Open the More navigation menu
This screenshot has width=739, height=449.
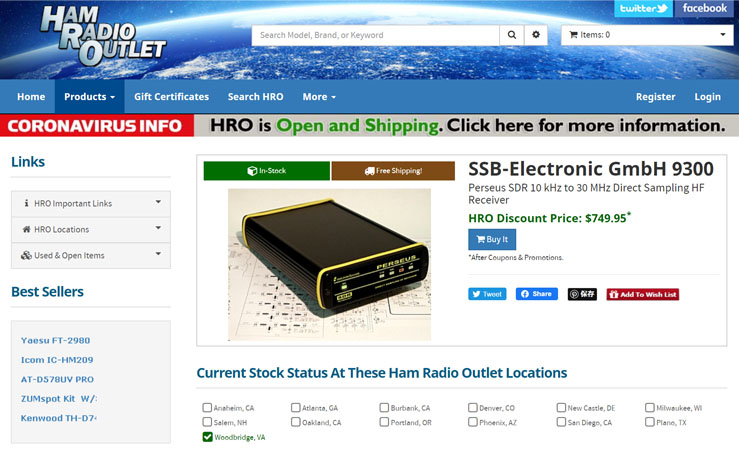point(319,97)
